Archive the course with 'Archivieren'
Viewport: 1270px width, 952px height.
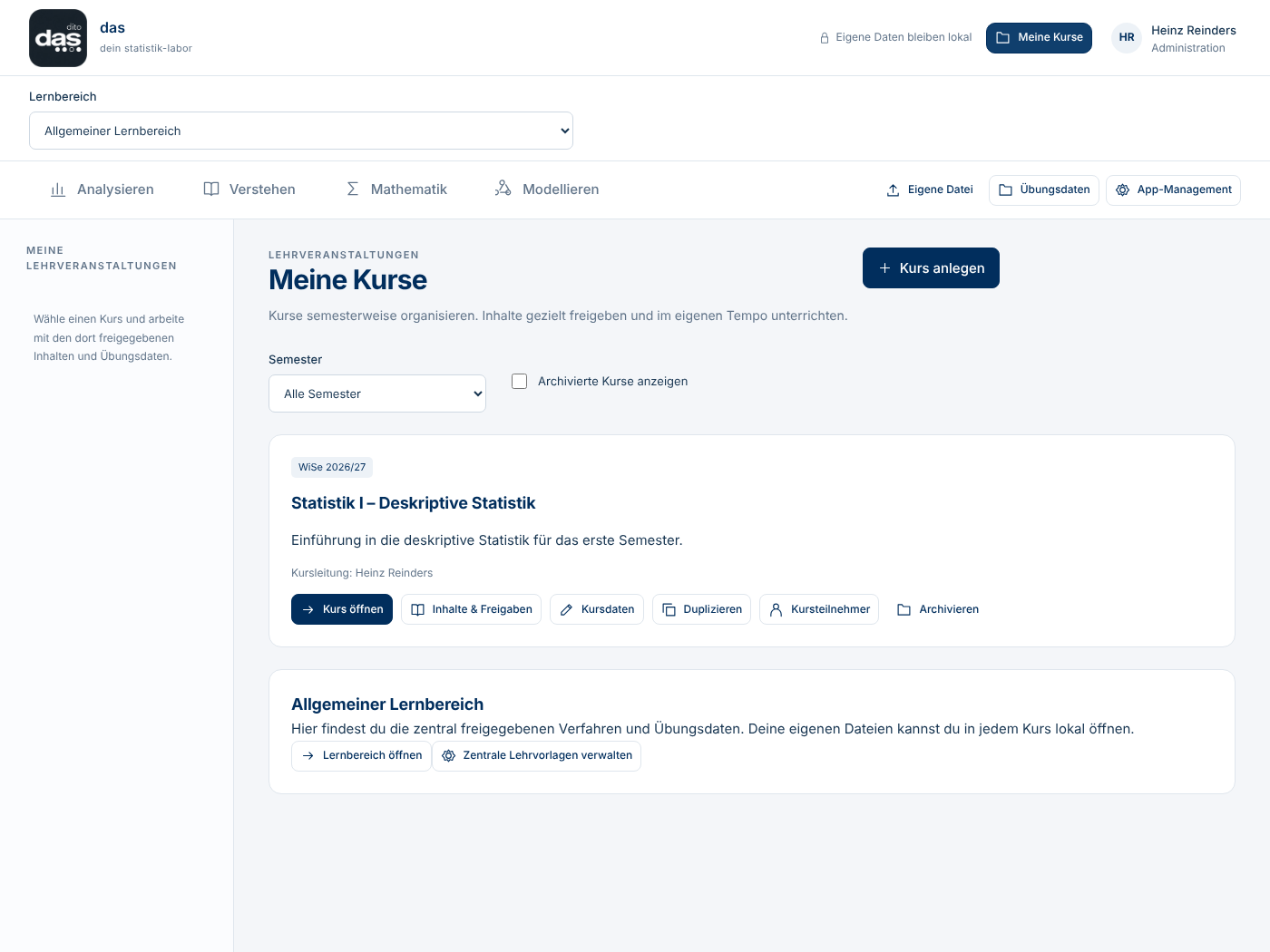point(938,609)
